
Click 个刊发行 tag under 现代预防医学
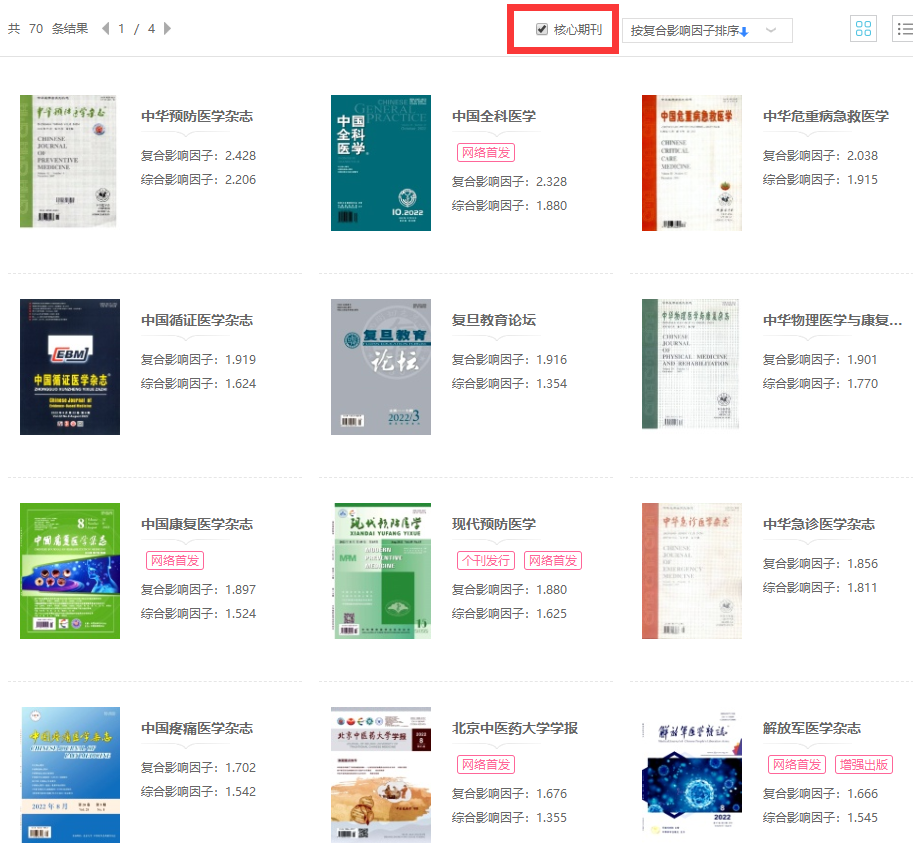point(486,561)
